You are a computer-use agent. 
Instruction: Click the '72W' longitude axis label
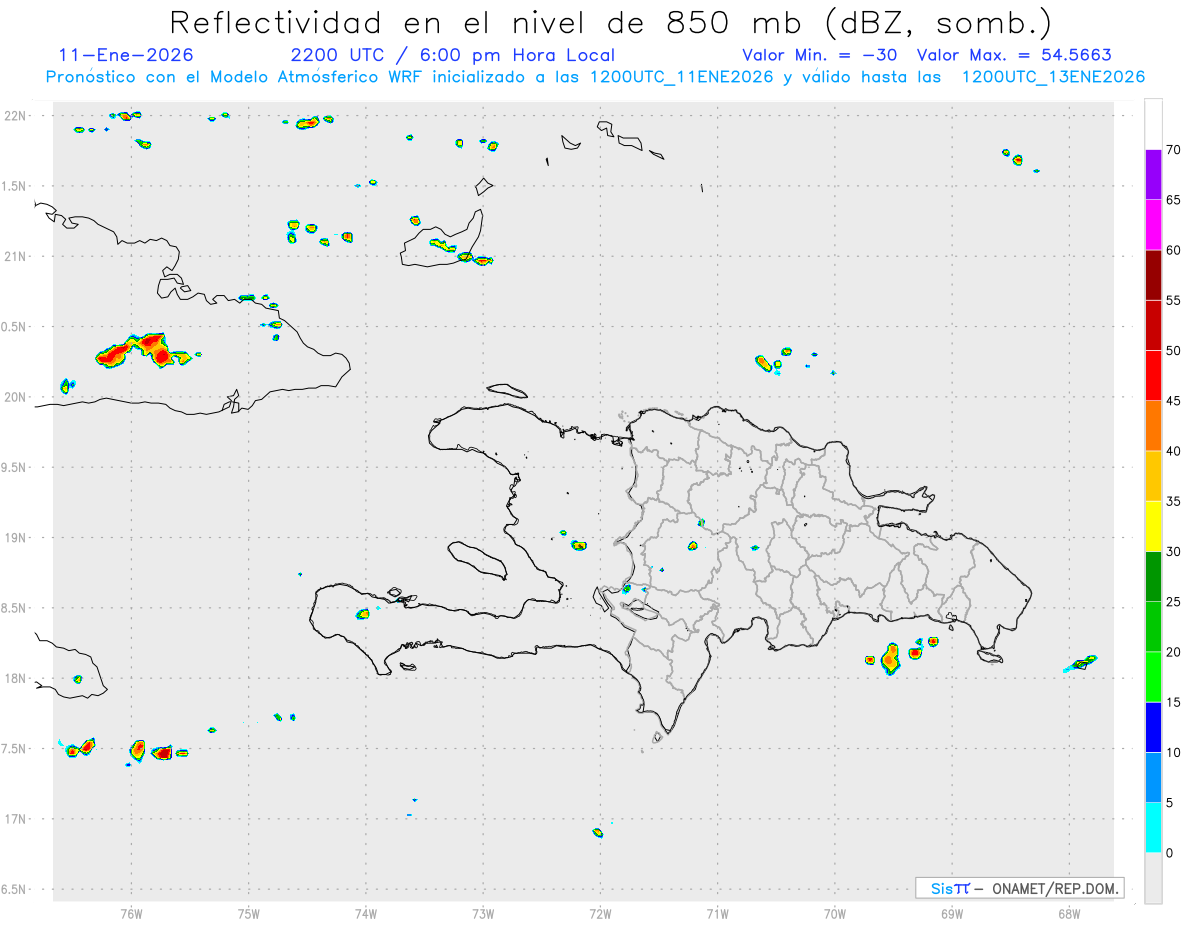point(600,913)
